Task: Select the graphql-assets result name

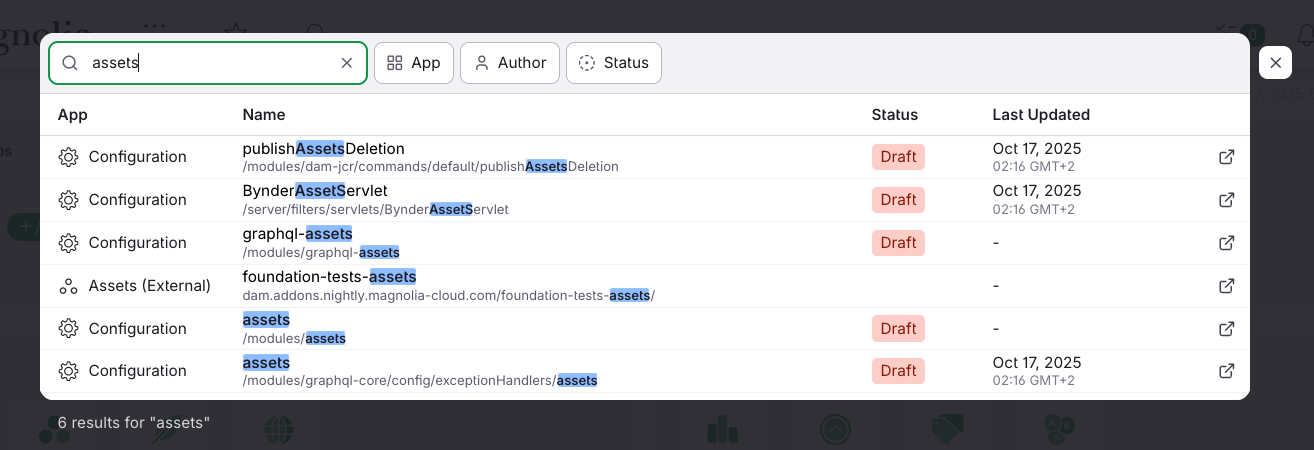Action: [297, 234]
